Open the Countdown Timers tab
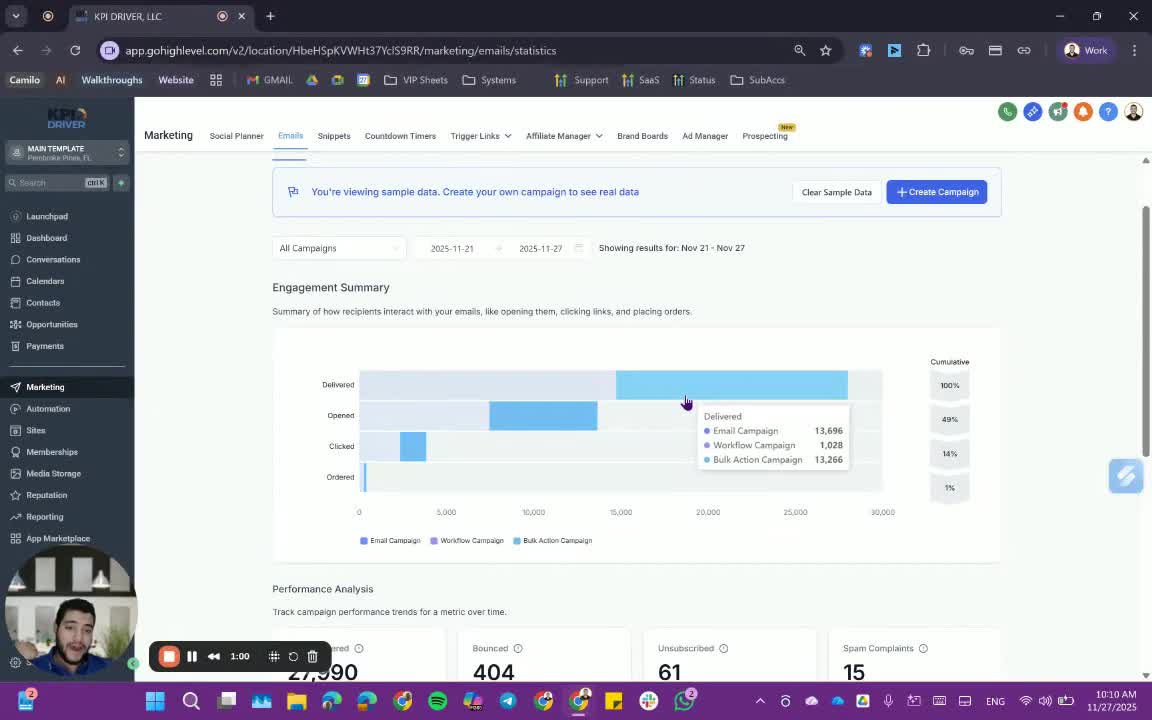Screen dimensions: 1152x720 point(400,136)
